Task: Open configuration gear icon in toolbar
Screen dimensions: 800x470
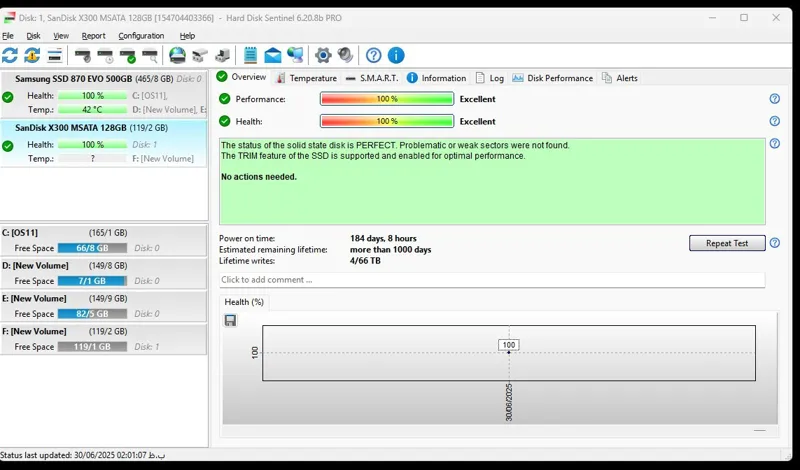Action: pos(323,55)
